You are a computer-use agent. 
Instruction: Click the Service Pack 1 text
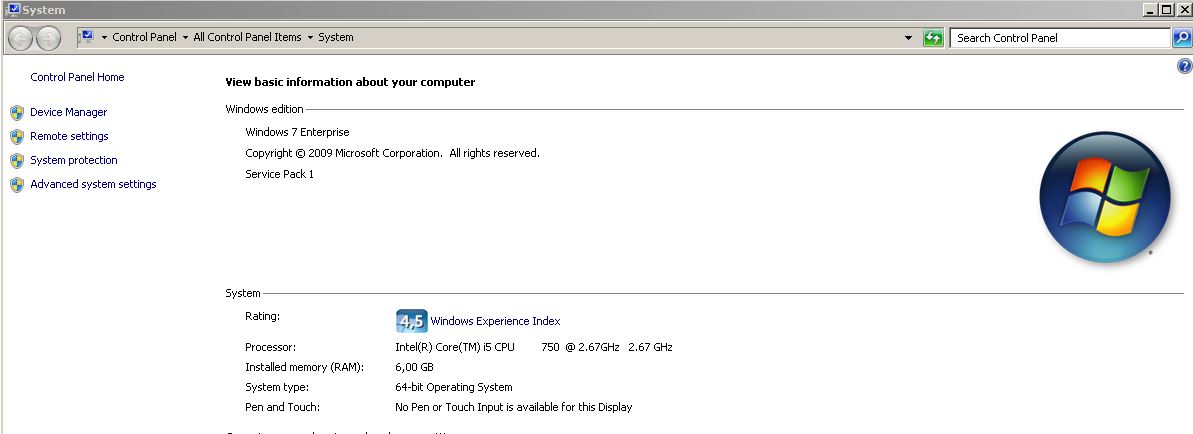(x=279, y=174)
